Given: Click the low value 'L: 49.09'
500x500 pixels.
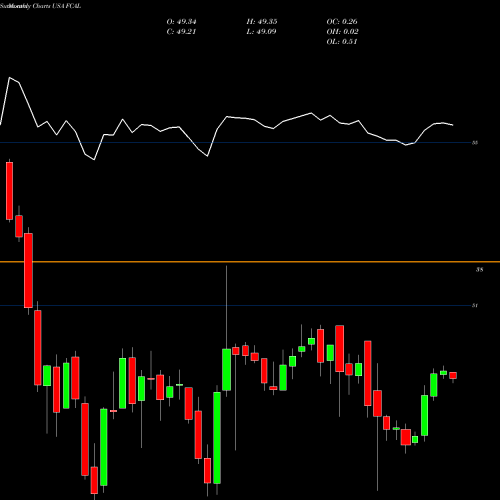Looking at the screenshot, I should (x=261, y=32).
